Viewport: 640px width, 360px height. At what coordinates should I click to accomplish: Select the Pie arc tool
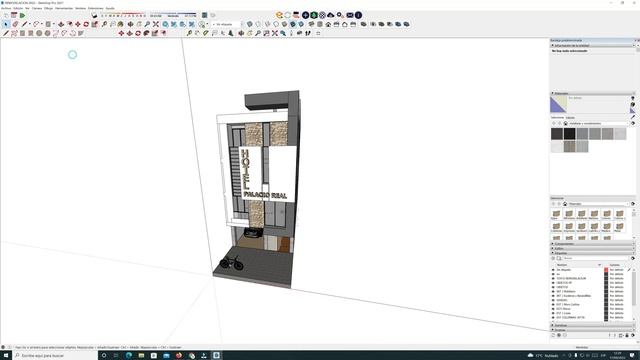[x=81, y=33]
